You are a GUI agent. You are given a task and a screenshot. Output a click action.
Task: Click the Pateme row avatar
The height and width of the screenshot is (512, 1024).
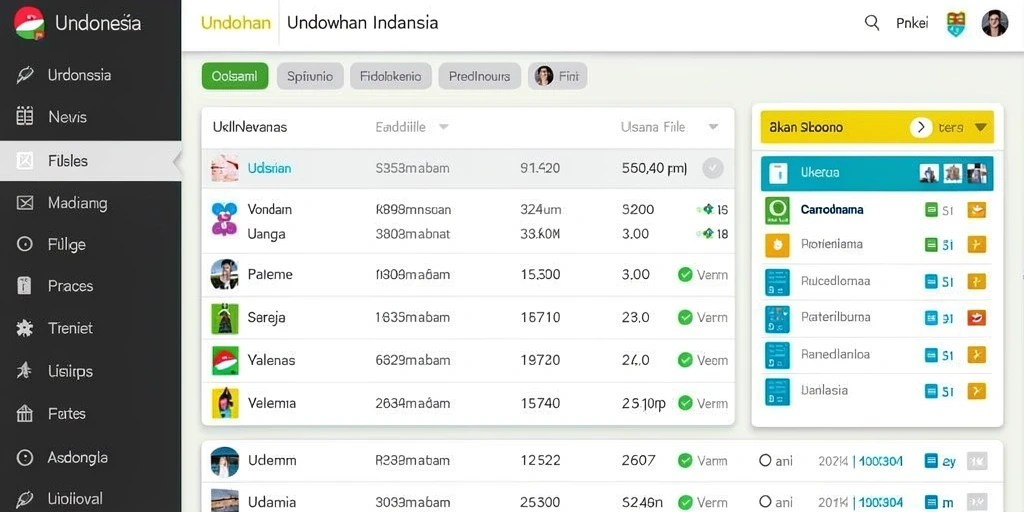(x=224, y=274)
